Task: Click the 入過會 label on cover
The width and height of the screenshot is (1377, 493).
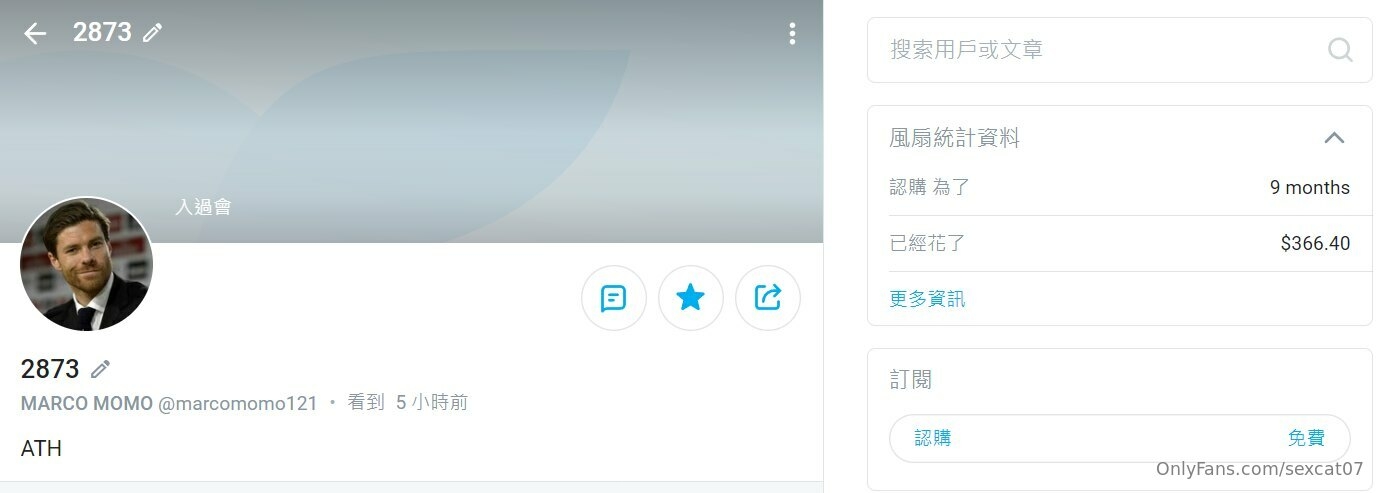Action: click(203, 207)
